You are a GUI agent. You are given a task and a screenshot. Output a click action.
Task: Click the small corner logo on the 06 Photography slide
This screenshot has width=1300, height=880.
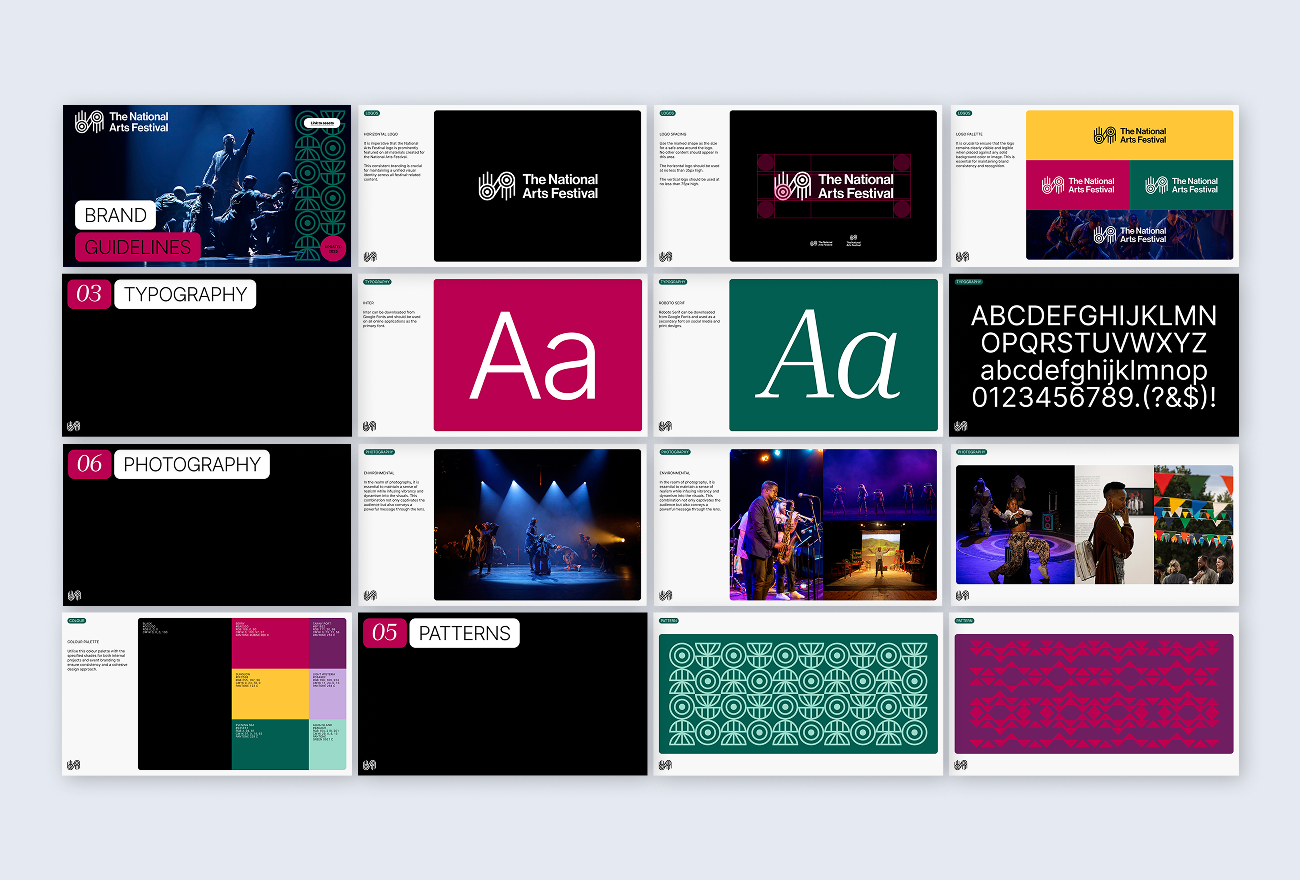point(74,596)
